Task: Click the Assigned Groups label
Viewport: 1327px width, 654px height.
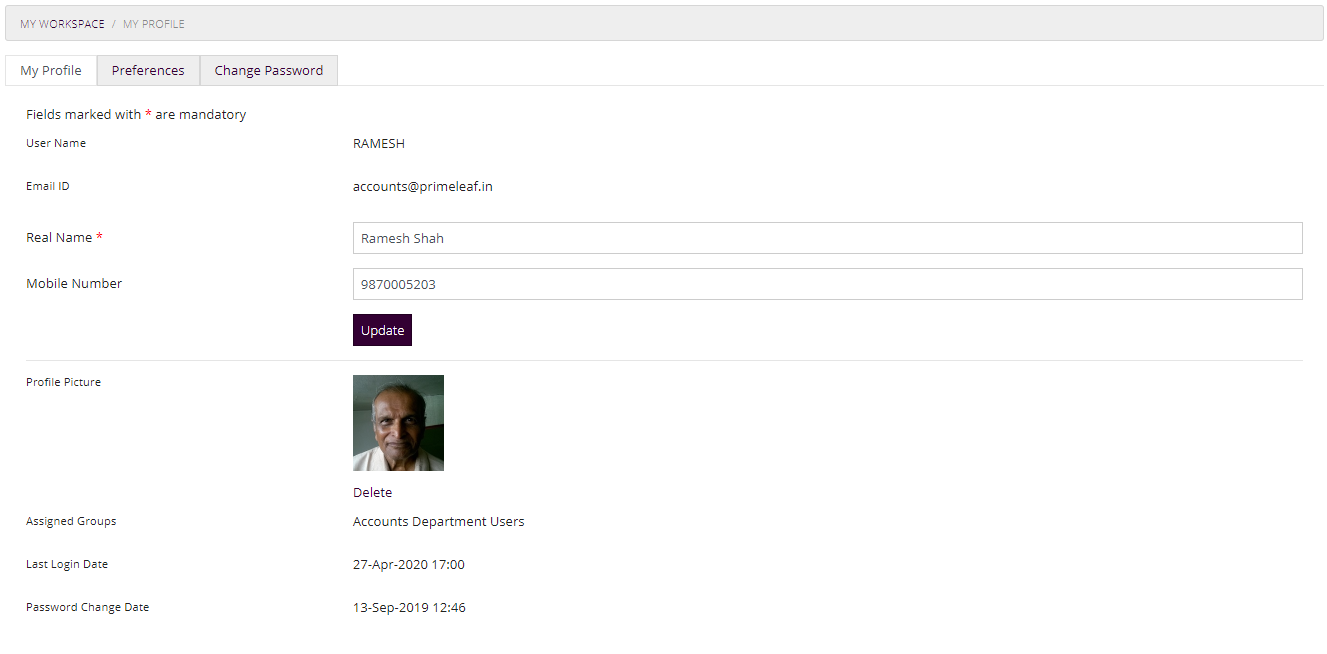Action: click(x=70, y=520)
